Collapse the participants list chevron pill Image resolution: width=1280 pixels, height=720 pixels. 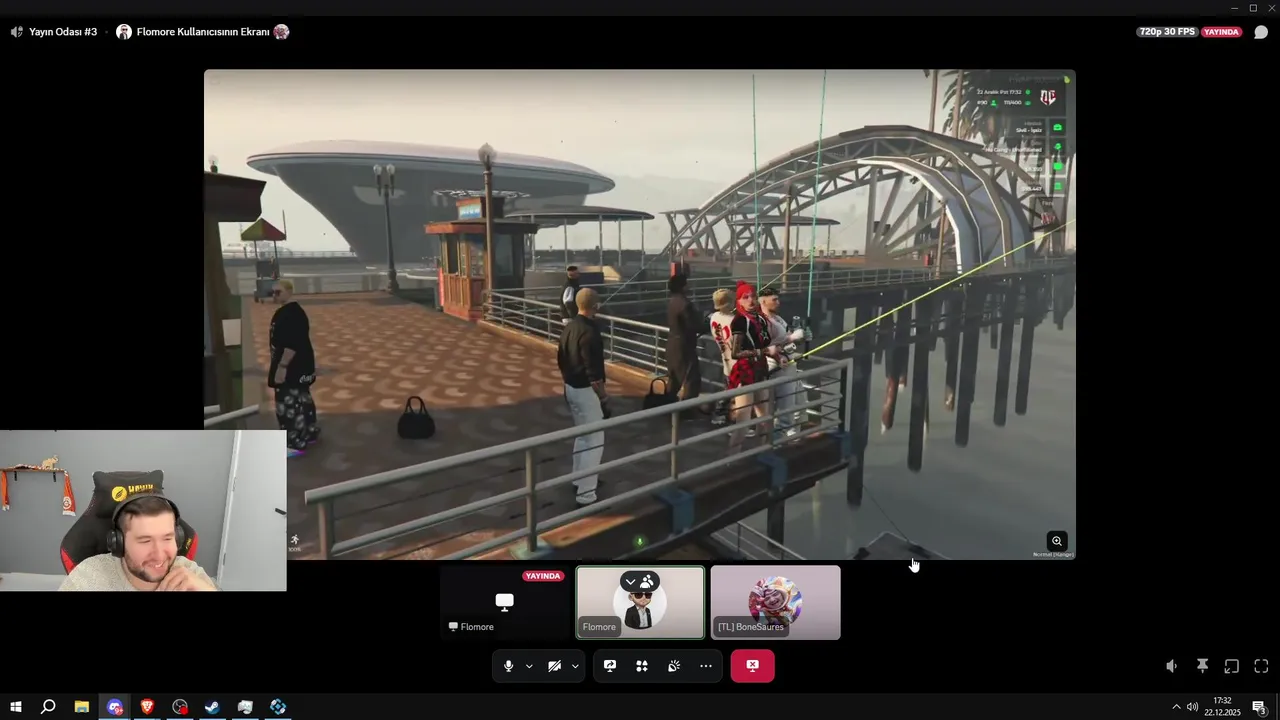pyautogui.click(x=640, y=581)
